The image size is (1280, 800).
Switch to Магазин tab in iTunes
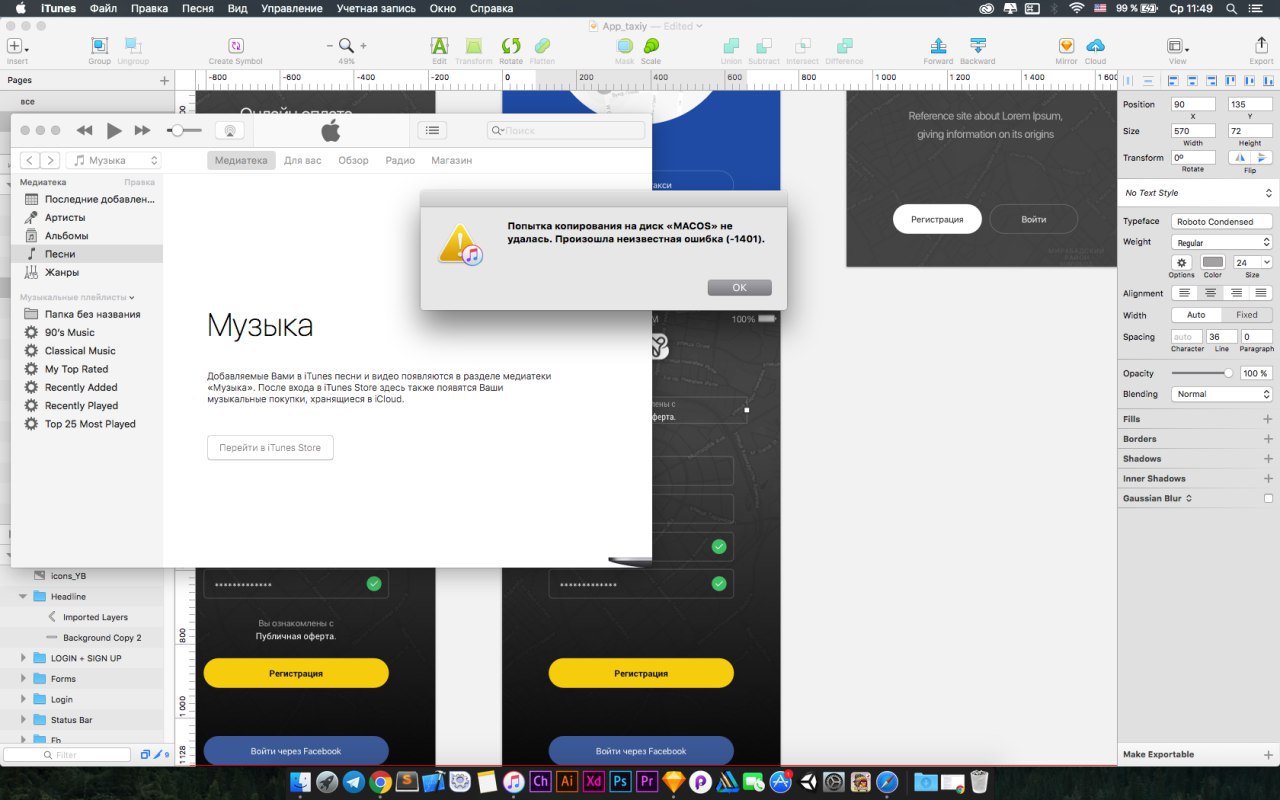[x=452, y=160]
